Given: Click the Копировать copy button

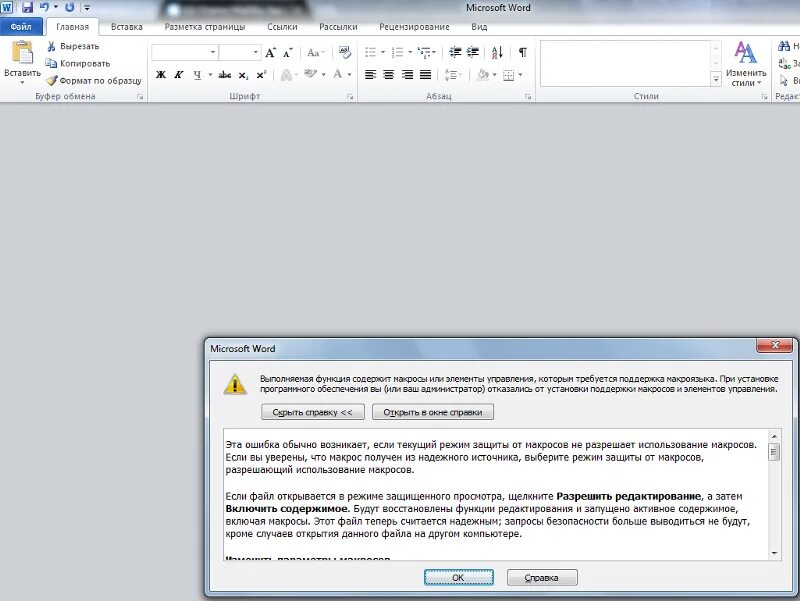Looking at the screenshot, I should click(x=78, y=63).
